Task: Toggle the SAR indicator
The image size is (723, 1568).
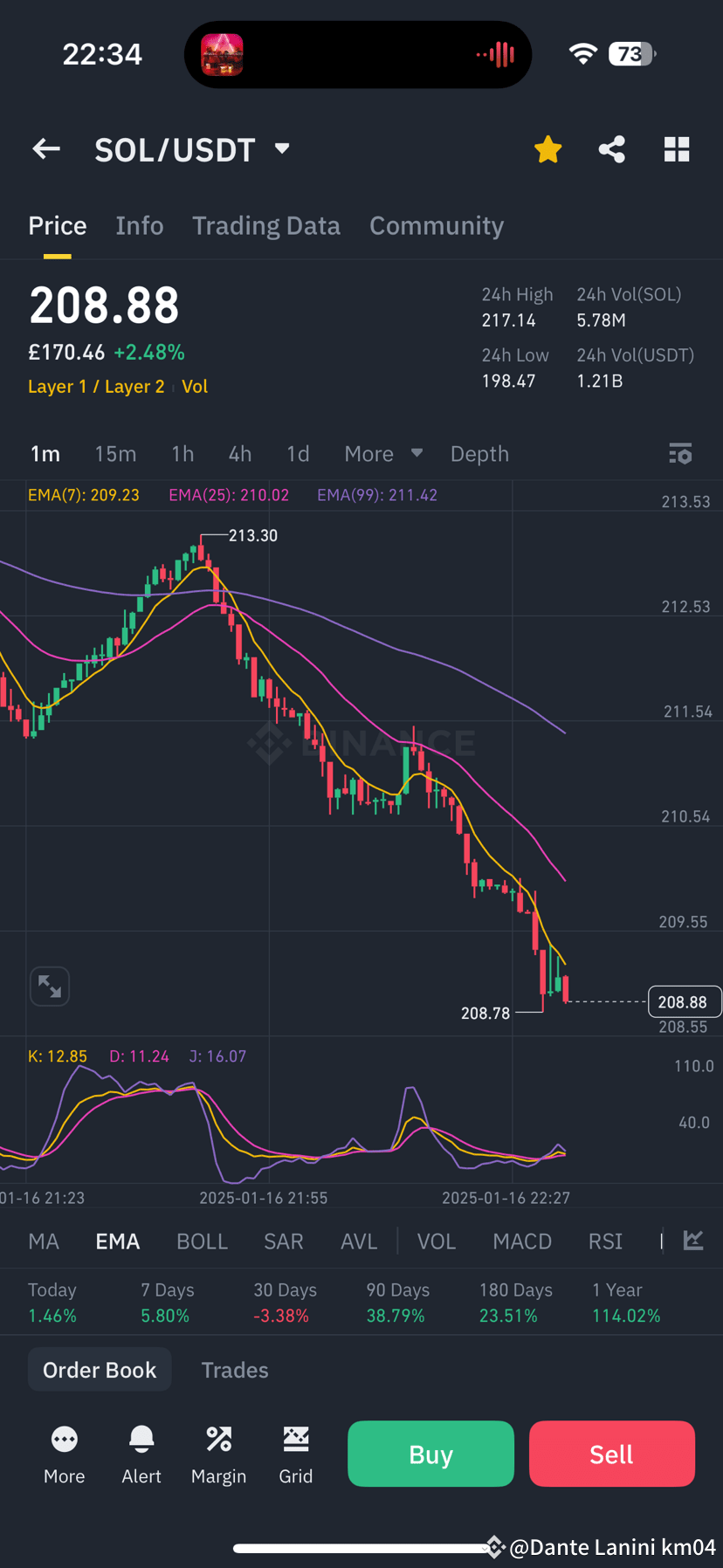Action: 284,1241
